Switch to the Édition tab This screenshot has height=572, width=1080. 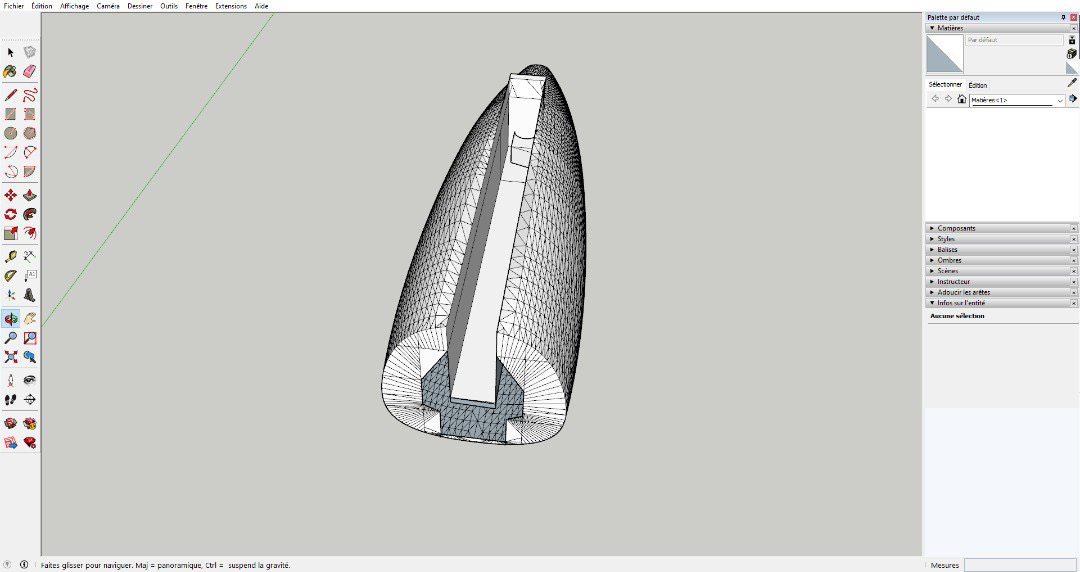pos(977,85)
